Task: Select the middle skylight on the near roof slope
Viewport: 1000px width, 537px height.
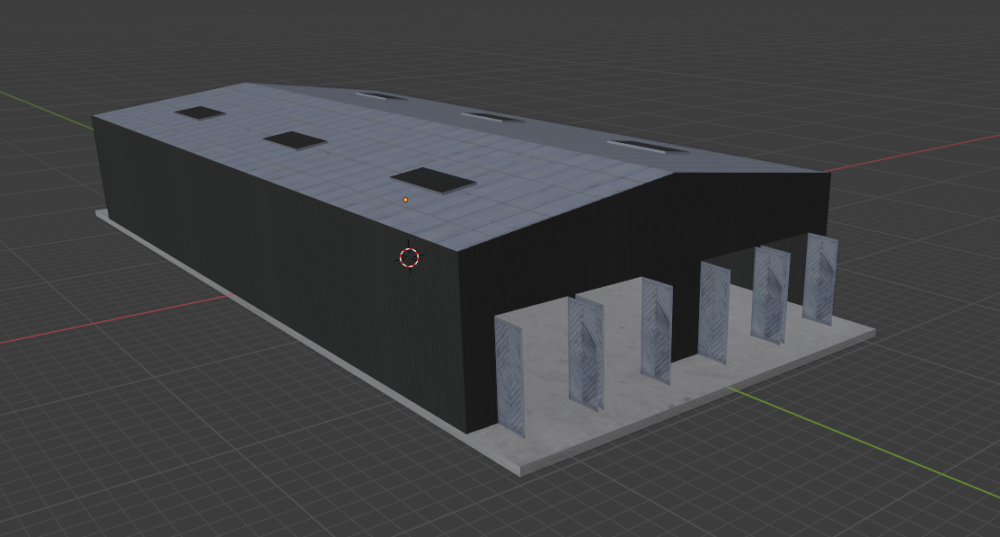Action: click(x=295, y=140)
